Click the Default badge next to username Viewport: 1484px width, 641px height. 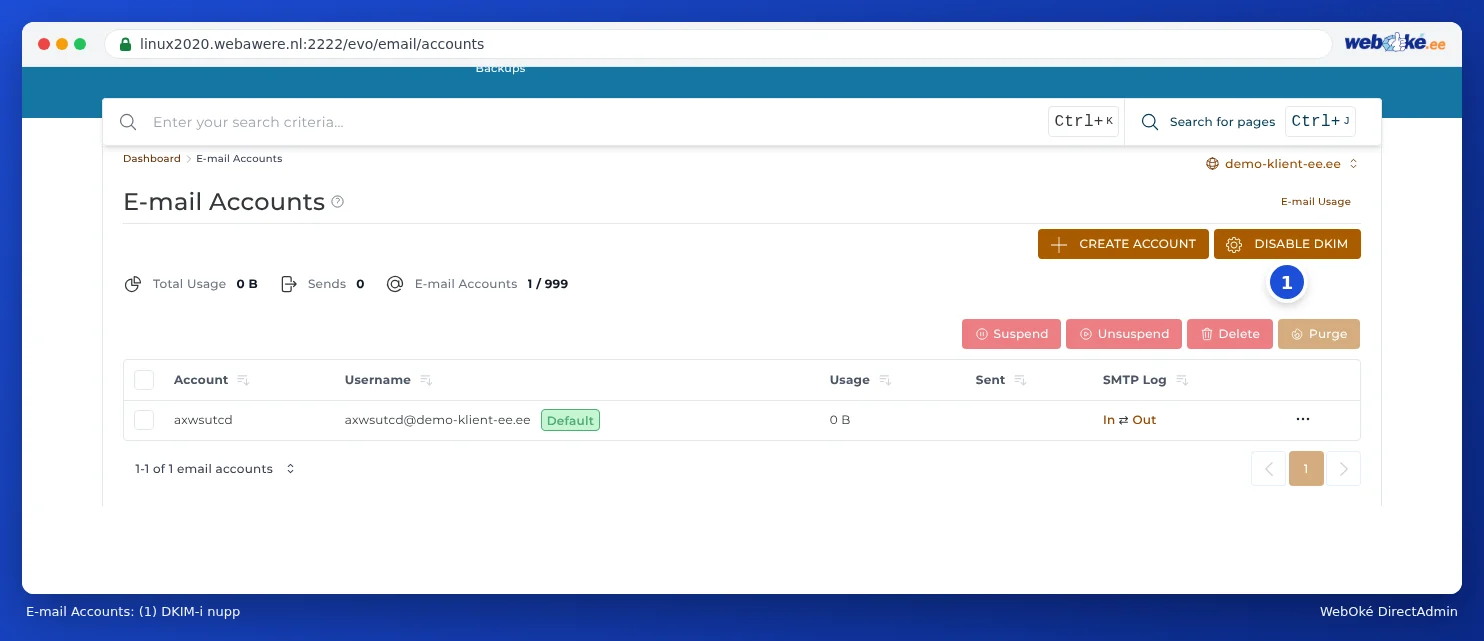[x=570, y=420]
